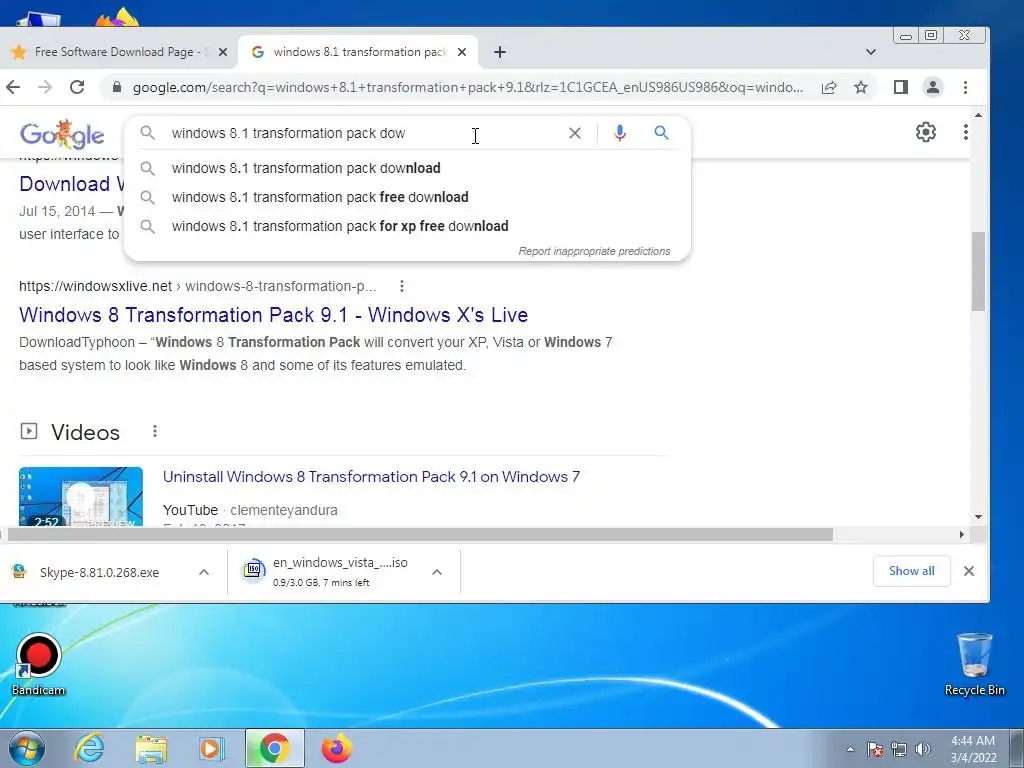
Task: Open the windowsxlive.net URL breadcrumb
Action: coord(197,286)
